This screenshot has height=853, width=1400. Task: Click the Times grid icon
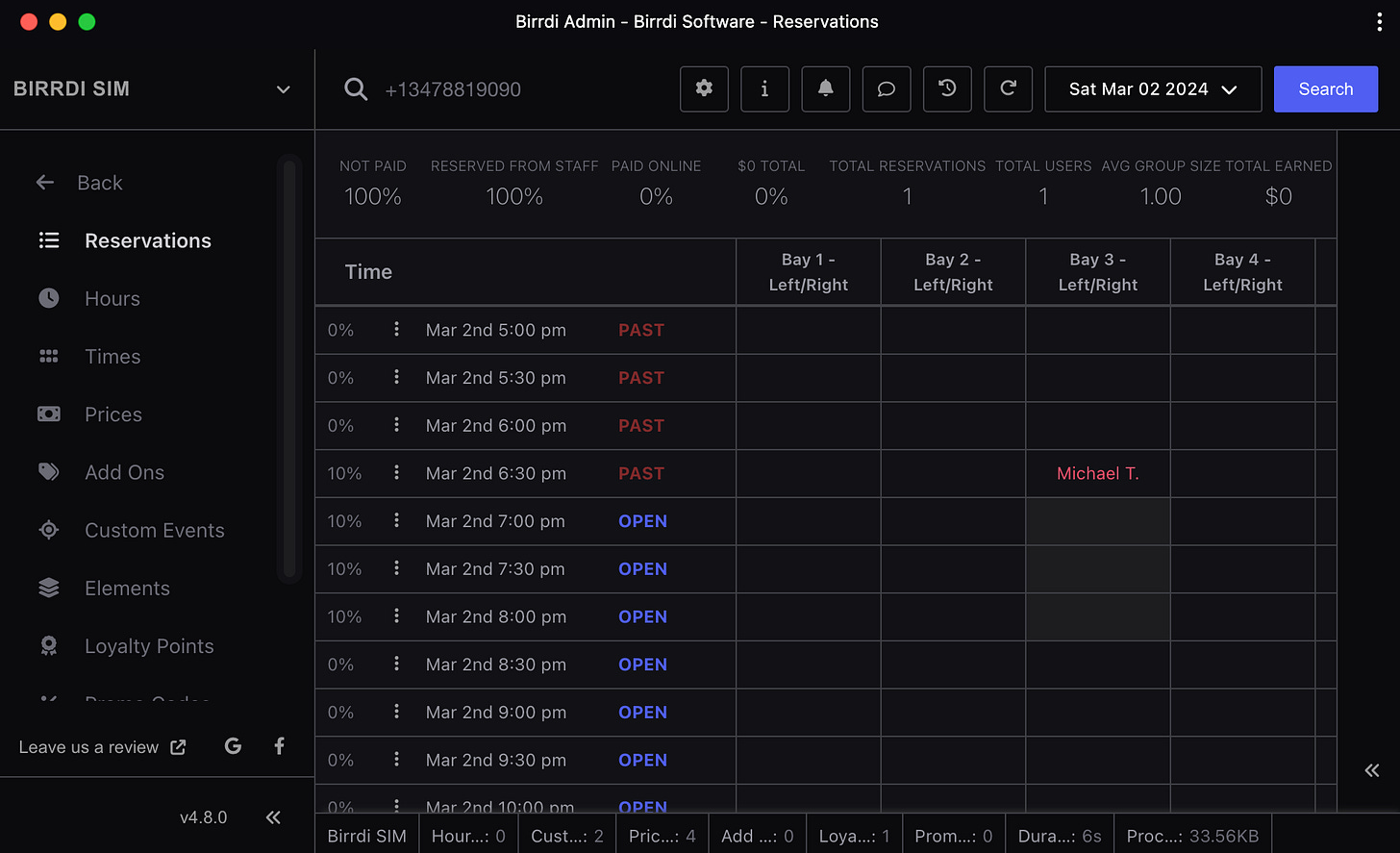pos(49,356)
